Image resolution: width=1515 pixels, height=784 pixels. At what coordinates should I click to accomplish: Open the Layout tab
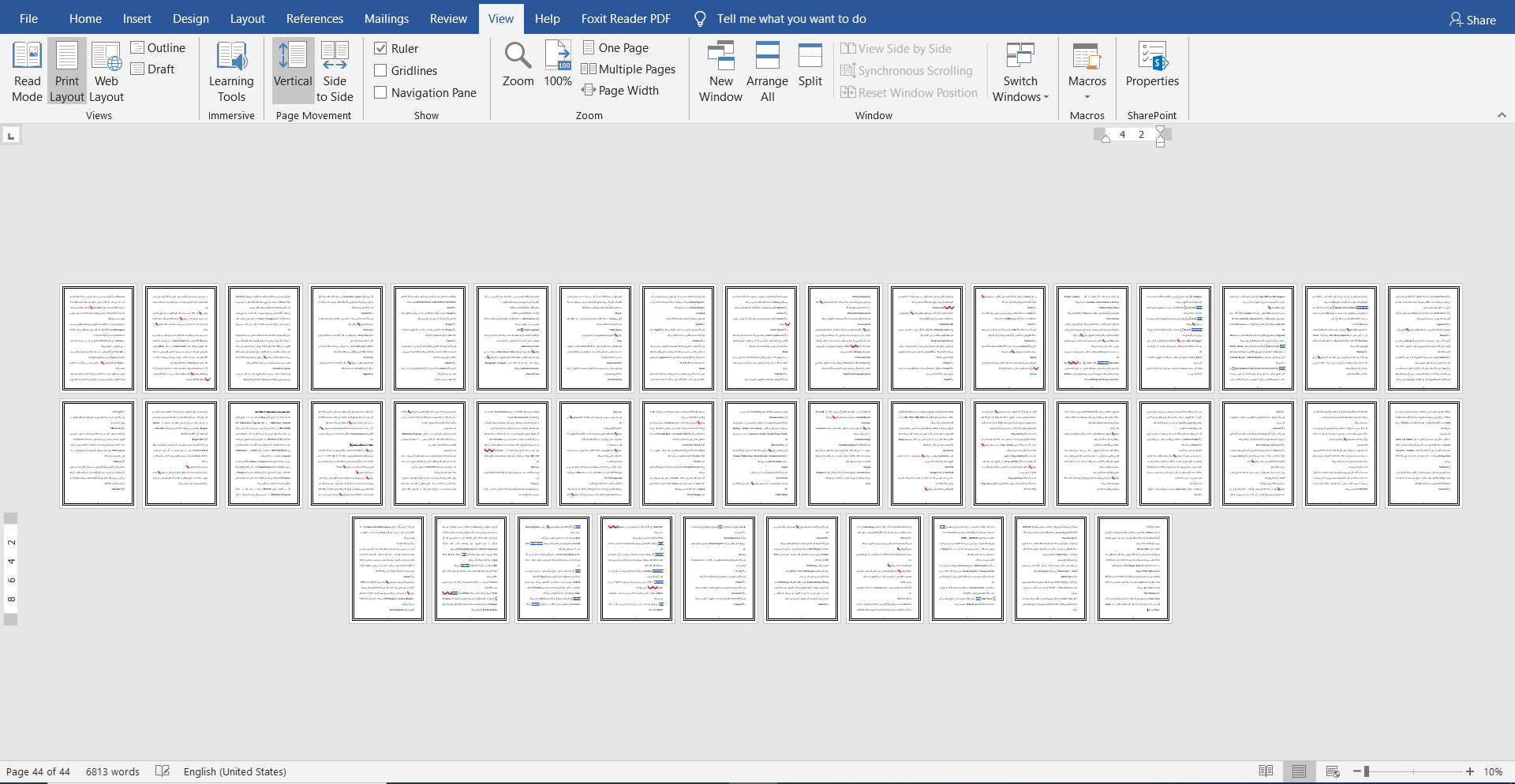point(248,18)
